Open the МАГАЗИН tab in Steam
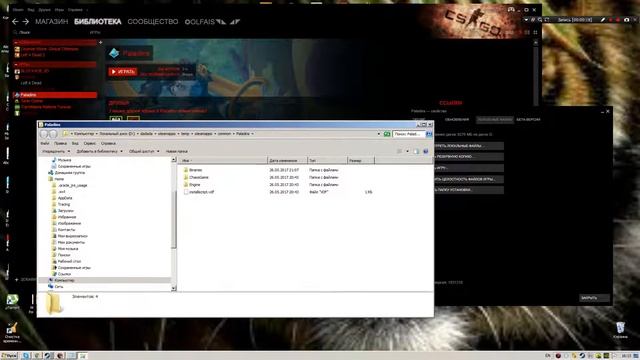This screenshot has height=360, width=640. [x=51, y=22]
